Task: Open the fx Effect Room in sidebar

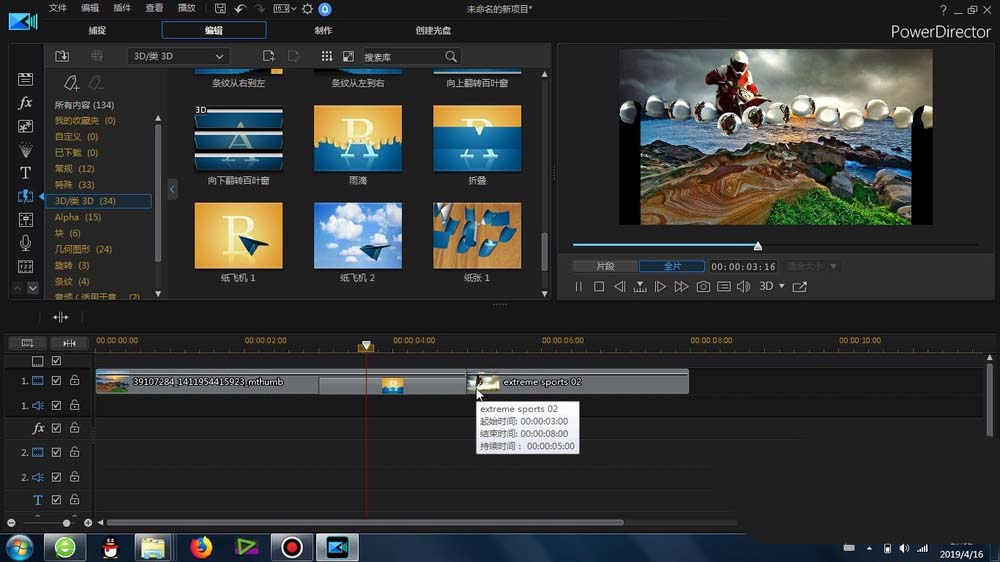Action: (x=26, y=103)
